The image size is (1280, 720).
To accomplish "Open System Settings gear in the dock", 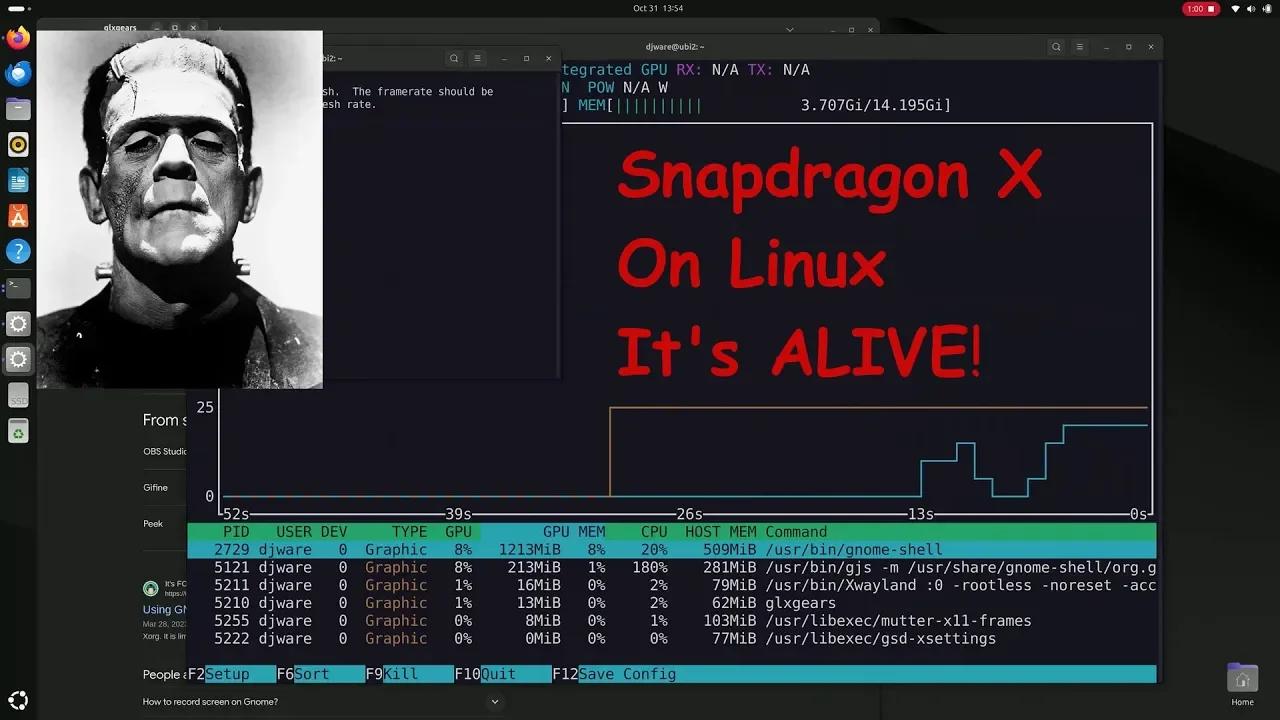I will click(17, 323).
